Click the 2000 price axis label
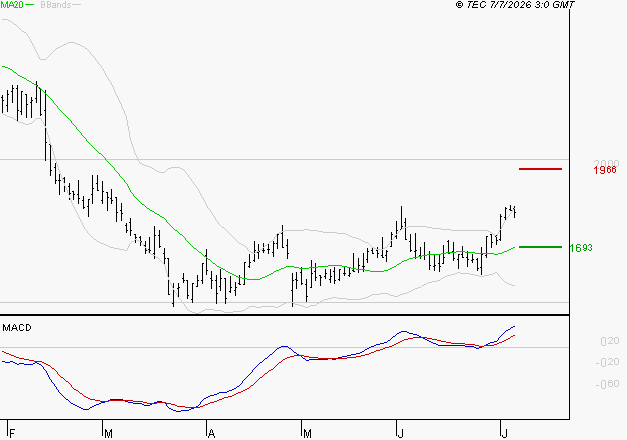Viewport: 627px width, 440px height. pyautogui.click(x=607, y=163)
